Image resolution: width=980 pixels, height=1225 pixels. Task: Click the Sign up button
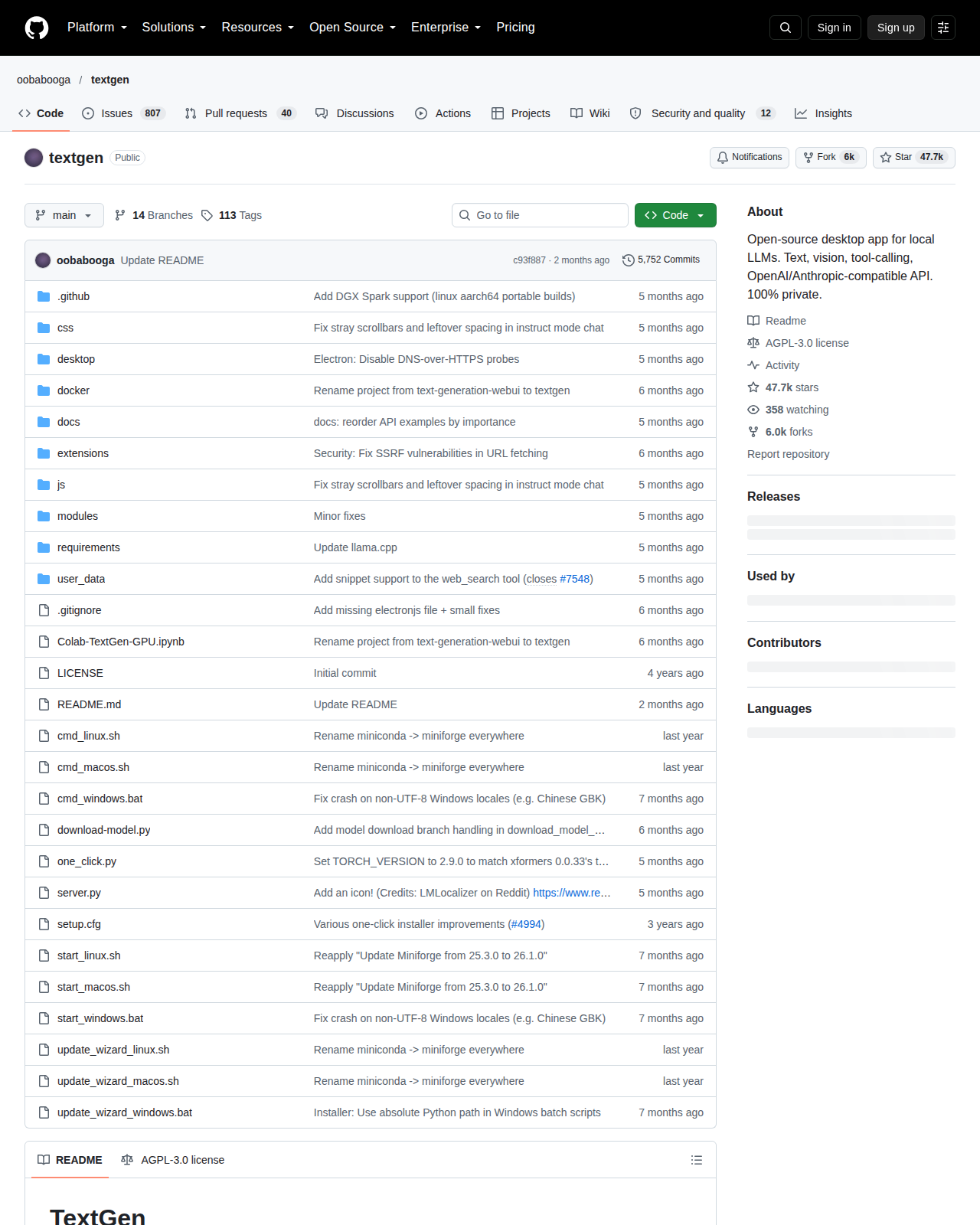click(896, 28)
